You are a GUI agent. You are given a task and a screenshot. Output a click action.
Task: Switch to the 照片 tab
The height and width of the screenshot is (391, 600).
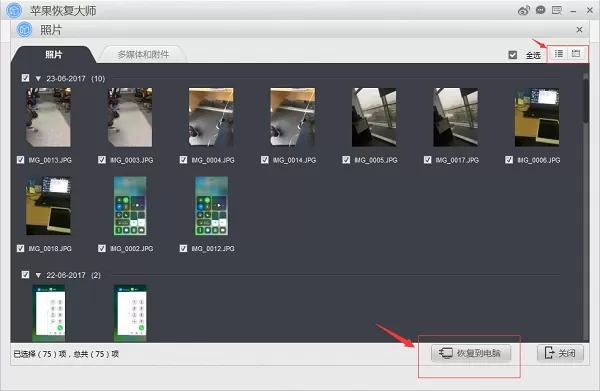click(54, 54)
